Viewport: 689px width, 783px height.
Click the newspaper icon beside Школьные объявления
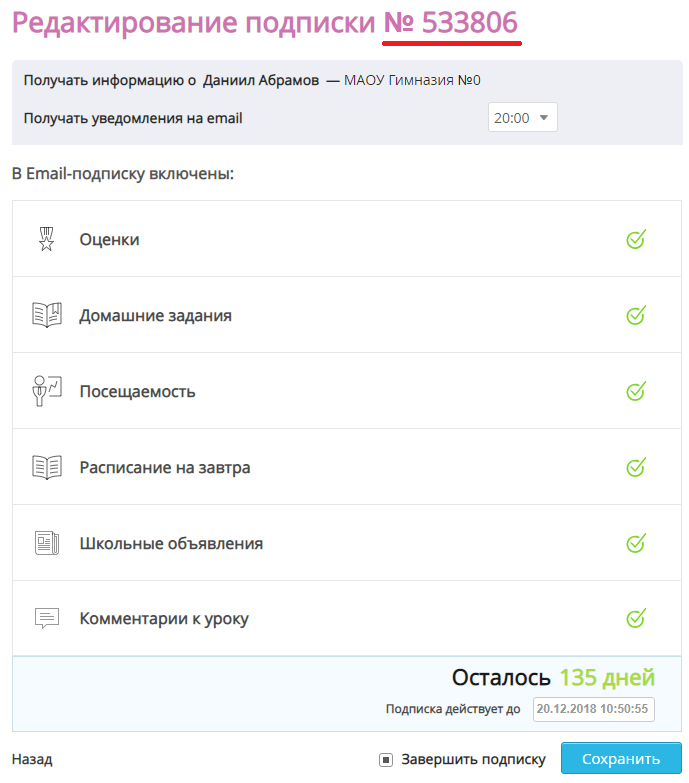point(47,543)
